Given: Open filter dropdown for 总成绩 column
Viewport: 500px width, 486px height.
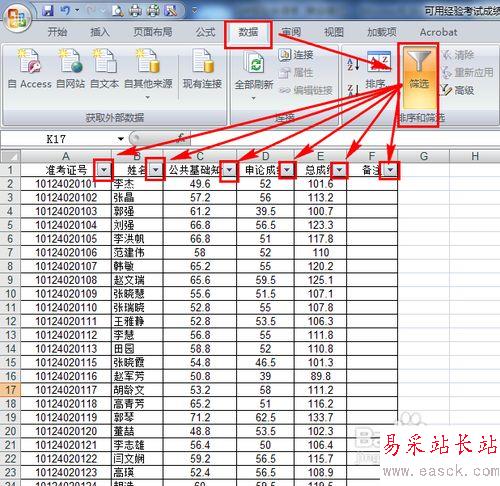Looking at the screenshot, I should click(x=339, y=170).
